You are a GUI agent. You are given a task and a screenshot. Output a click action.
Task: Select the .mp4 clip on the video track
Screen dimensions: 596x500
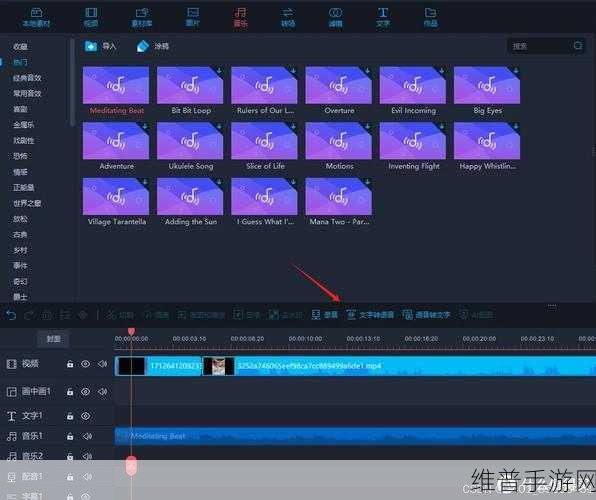coord(399,366)
